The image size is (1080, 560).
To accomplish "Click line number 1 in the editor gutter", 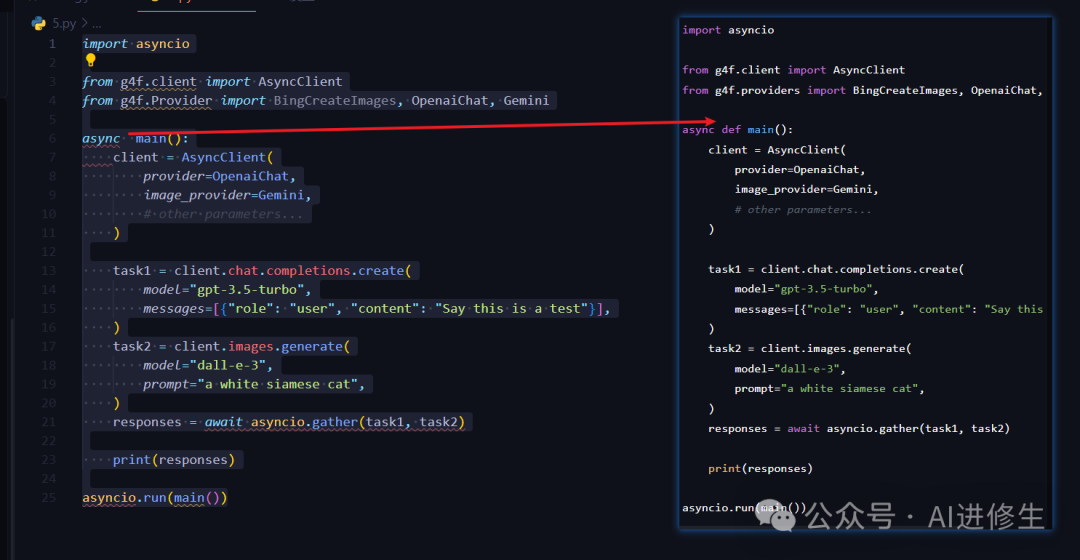I will [52, 43].
